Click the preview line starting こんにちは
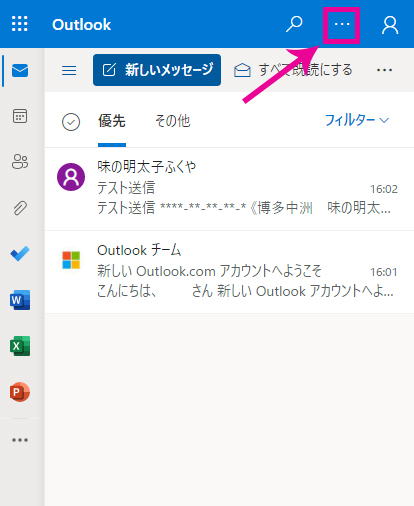414x506 pixels. coord(245,291)
